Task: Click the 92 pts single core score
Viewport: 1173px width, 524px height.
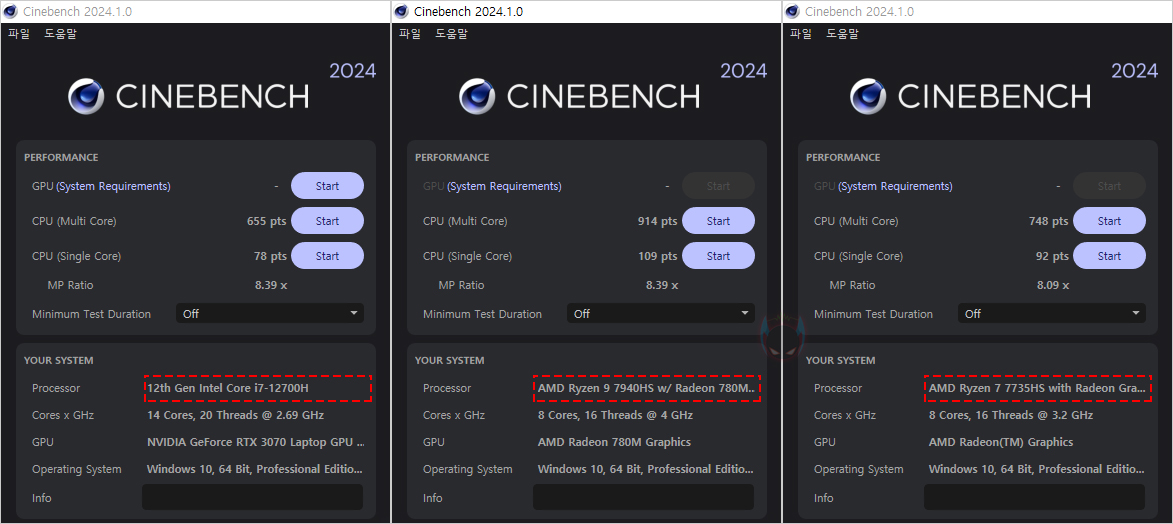Action: [1053, 256]
